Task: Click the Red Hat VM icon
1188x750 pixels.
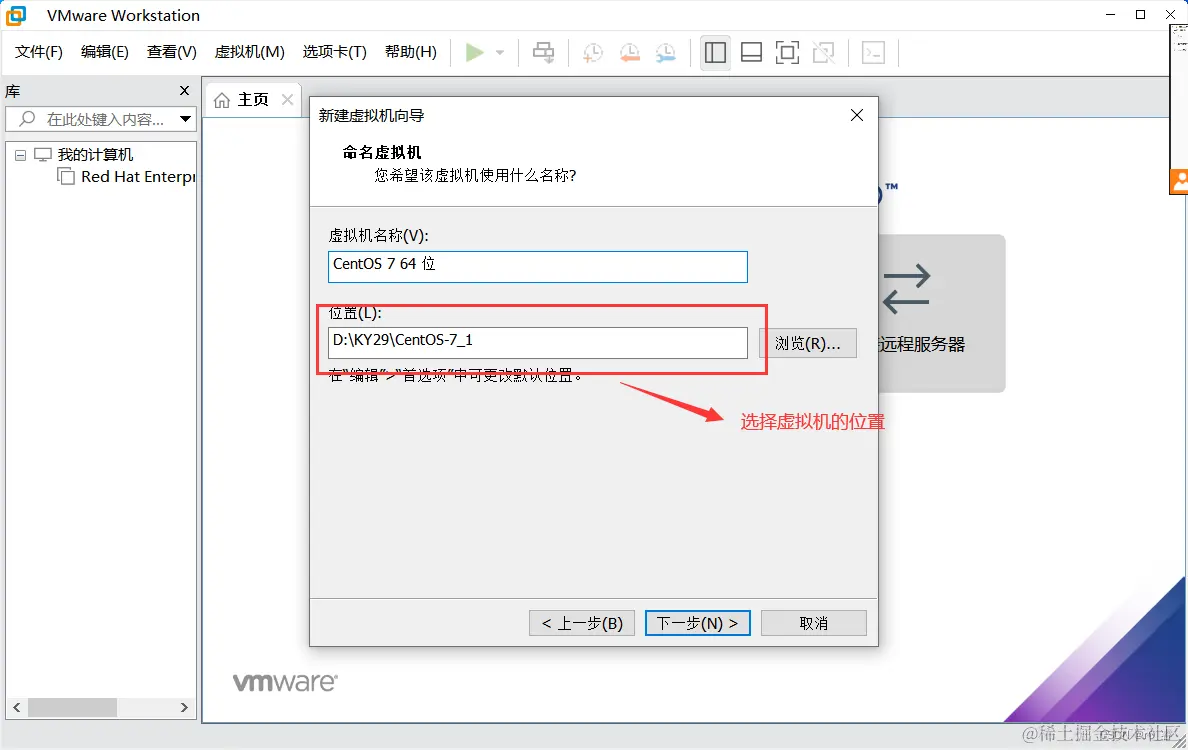Action: 66,177
